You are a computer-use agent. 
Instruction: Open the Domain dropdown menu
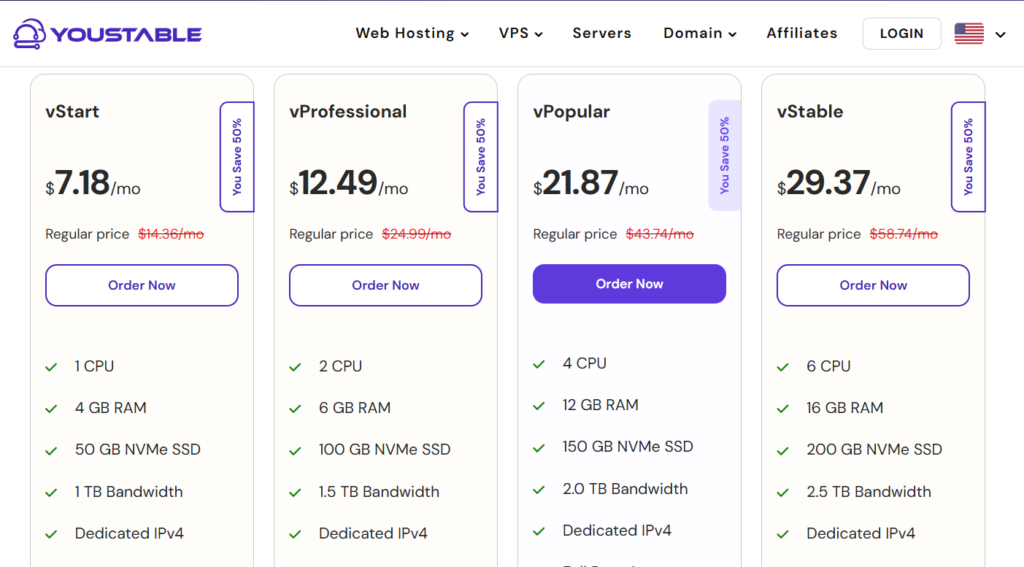pyautogui.click(x=699, y=33)
